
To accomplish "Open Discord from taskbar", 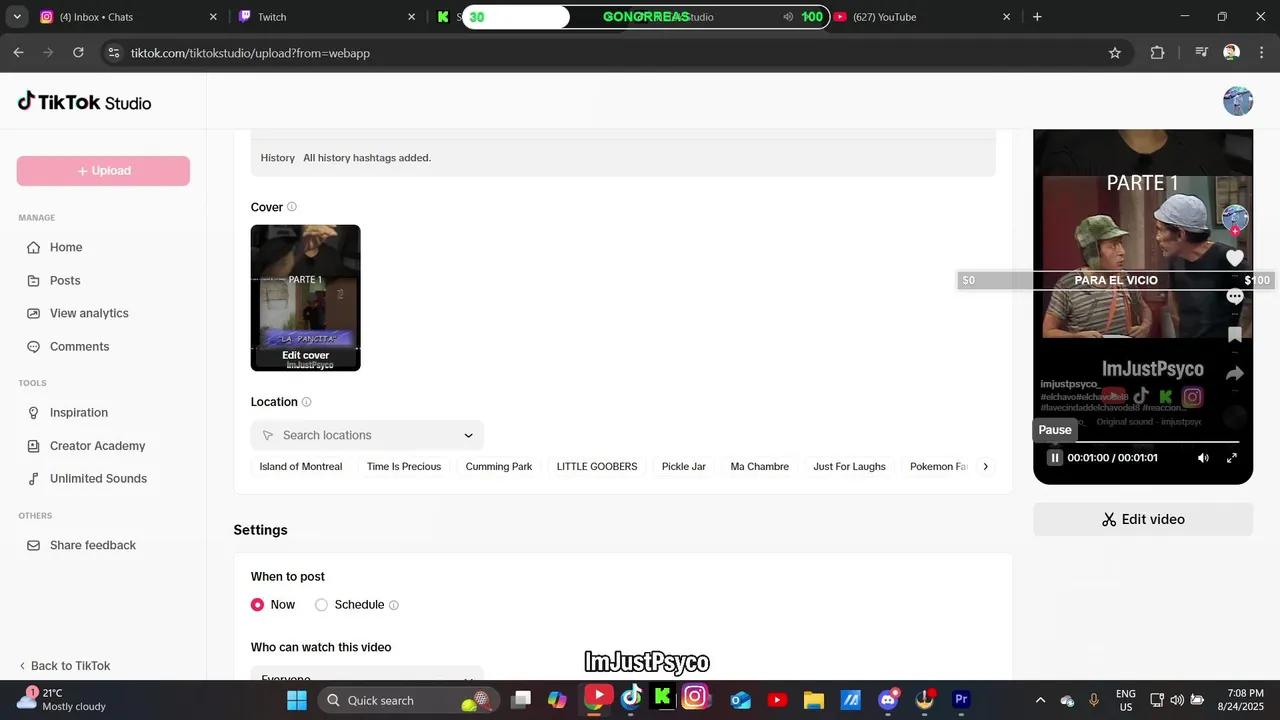I will coord(887,700).
